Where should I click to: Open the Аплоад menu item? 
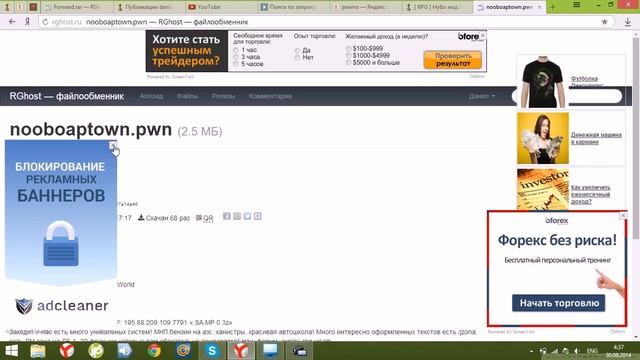(151, 96)
